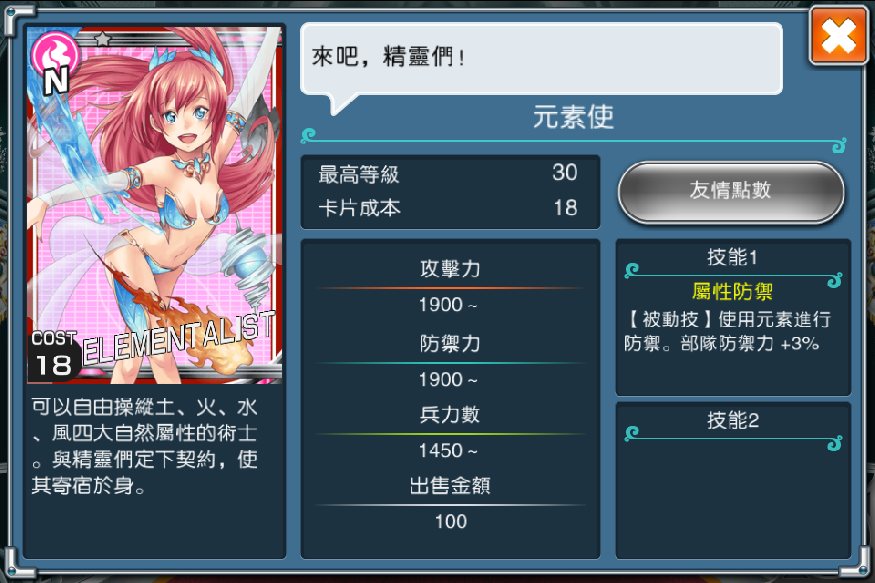Viewport: 875px width, 583px height.
Task: Tap the 攻擊力 stat label
Action: (450, 269)
